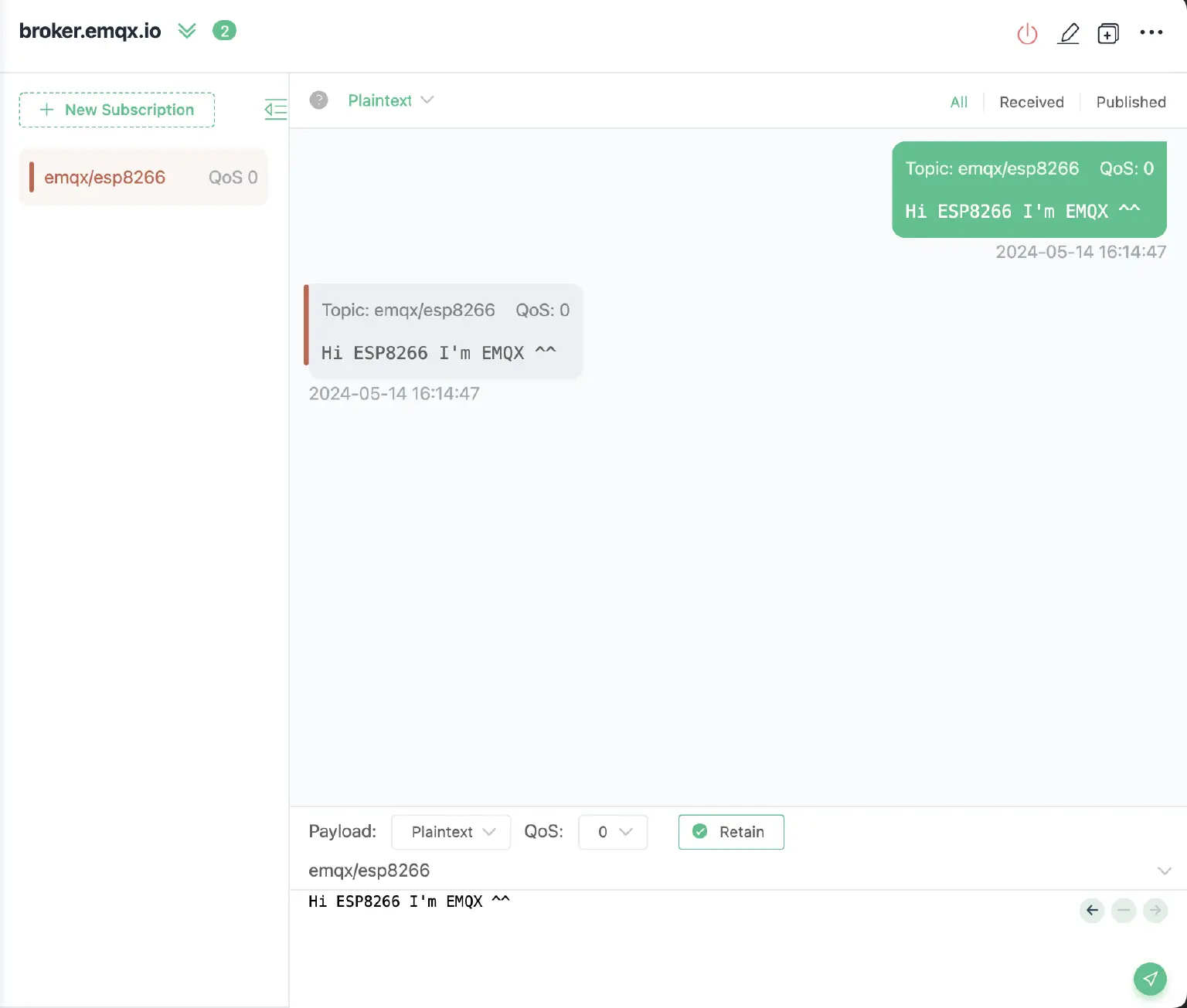Click the new window plus icon
The image size is (1187, 1008).
[1108, 34]
